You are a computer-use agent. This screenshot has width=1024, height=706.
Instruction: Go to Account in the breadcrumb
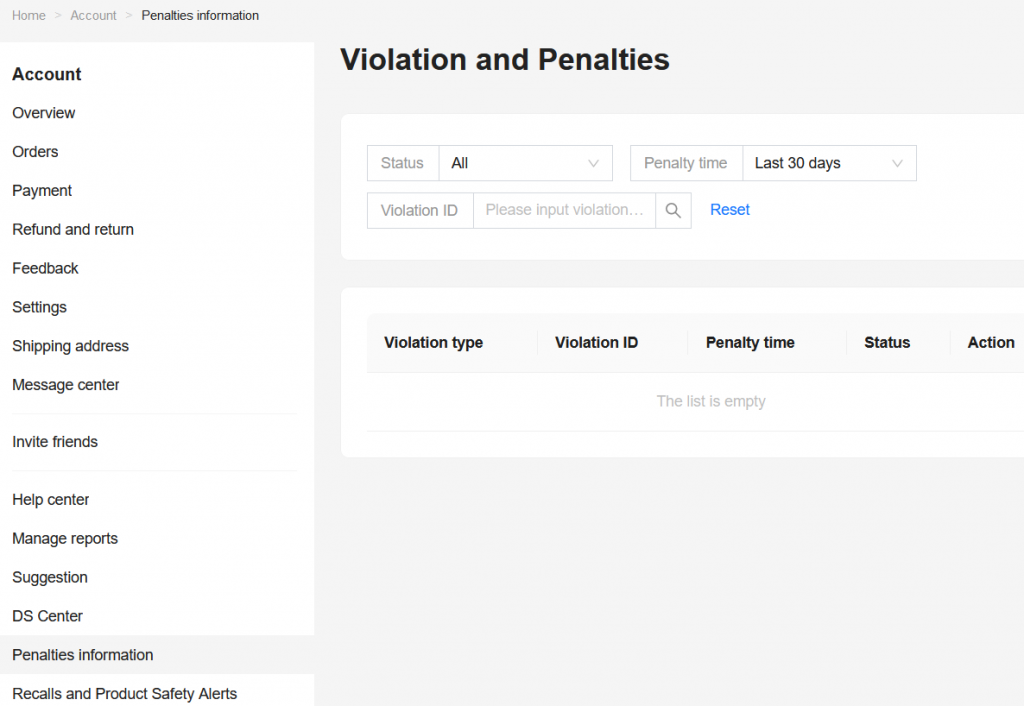click(x=93, y=16)
